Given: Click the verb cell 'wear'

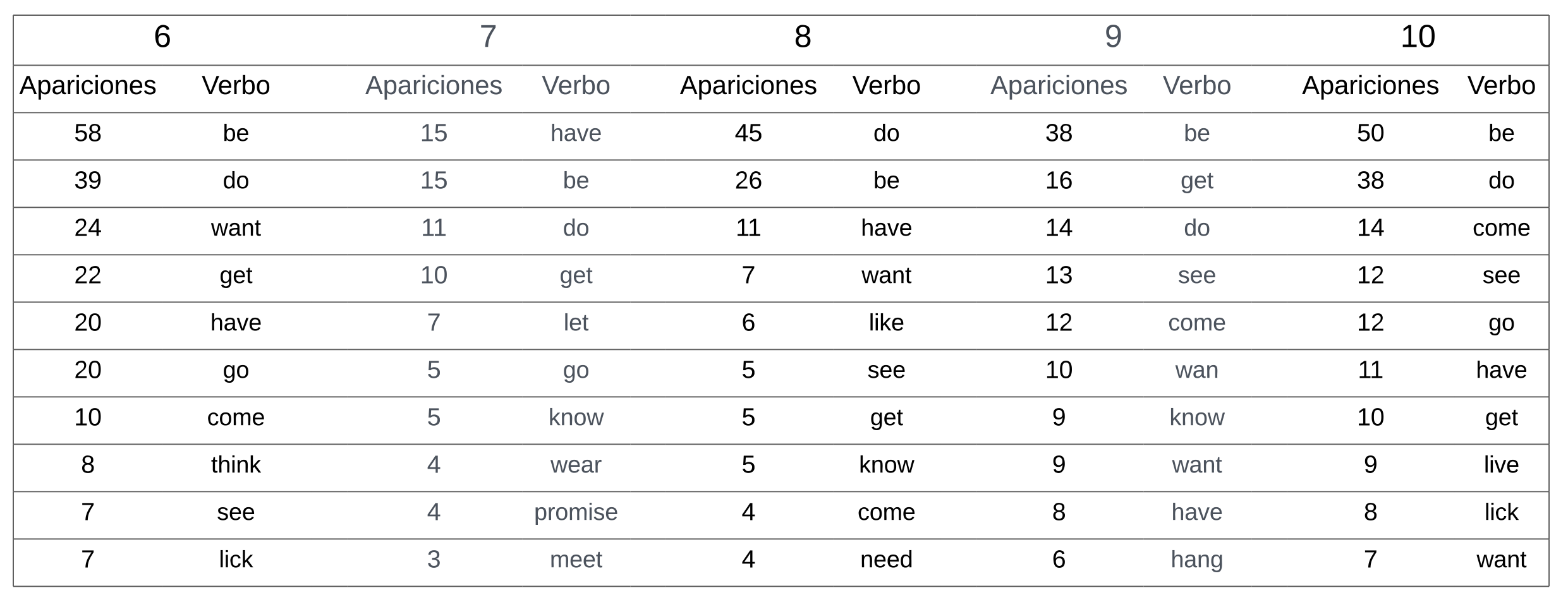Looking at the screenshot, I should coord(576,465).
